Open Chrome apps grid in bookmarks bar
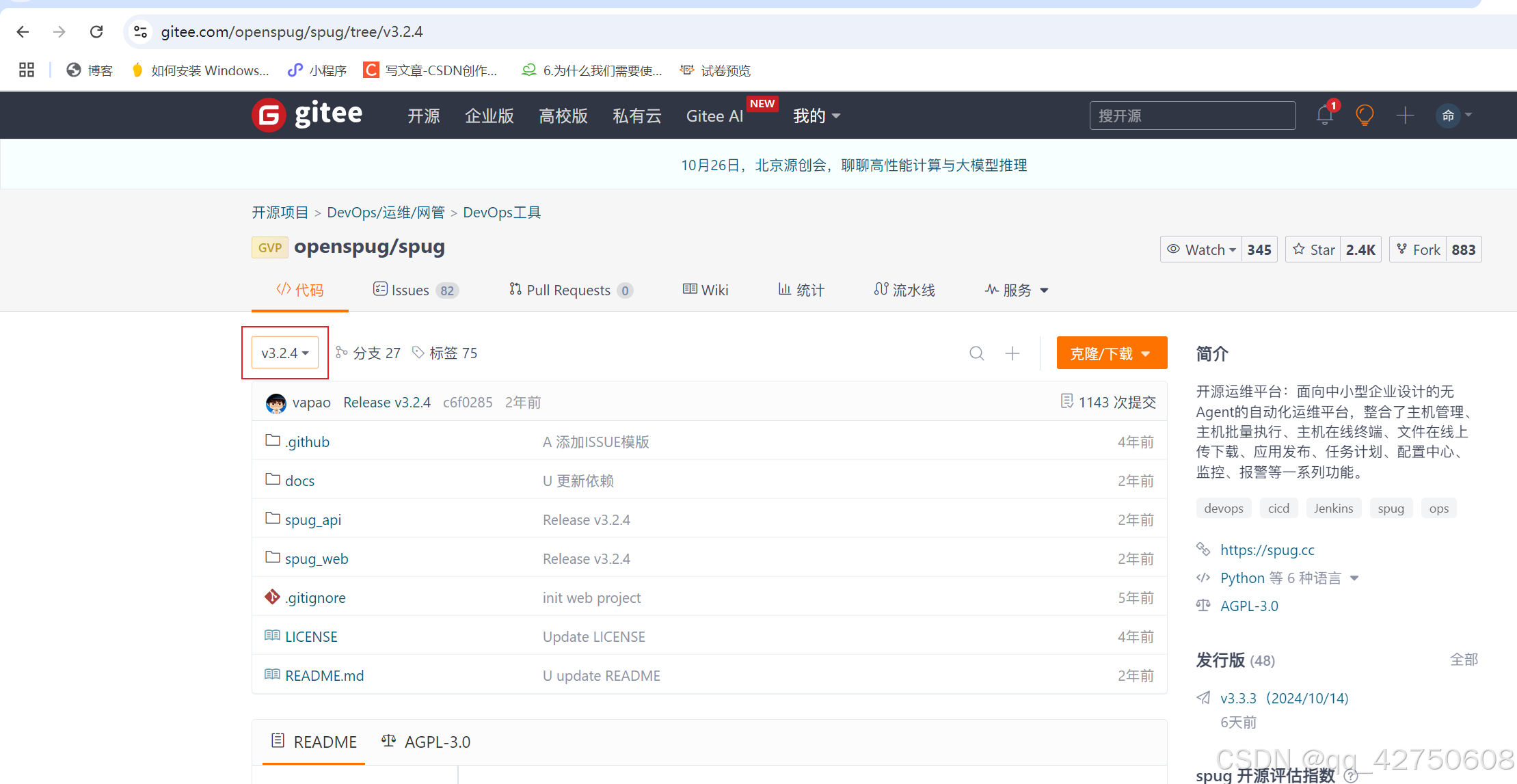This screenshot has height=784, width=1517. 27,70
